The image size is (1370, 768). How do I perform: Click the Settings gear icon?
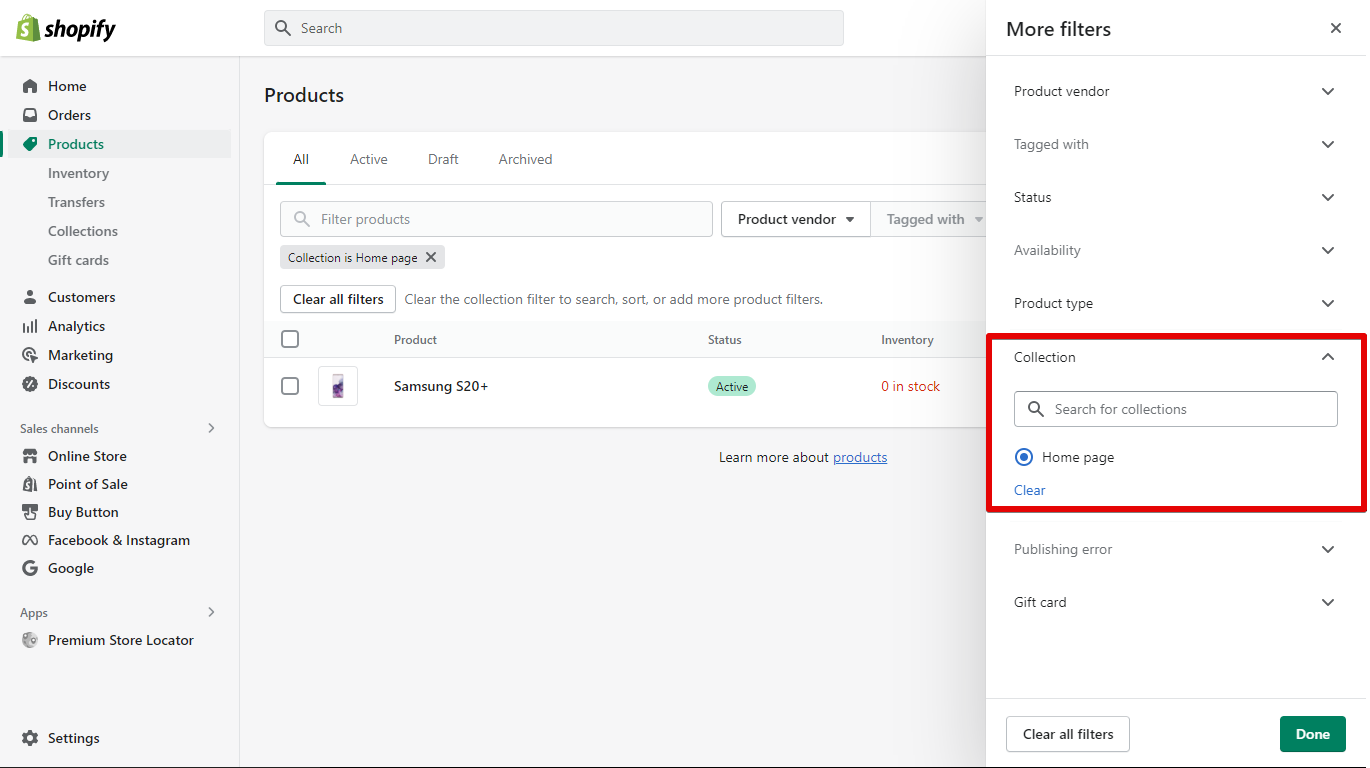30,738
